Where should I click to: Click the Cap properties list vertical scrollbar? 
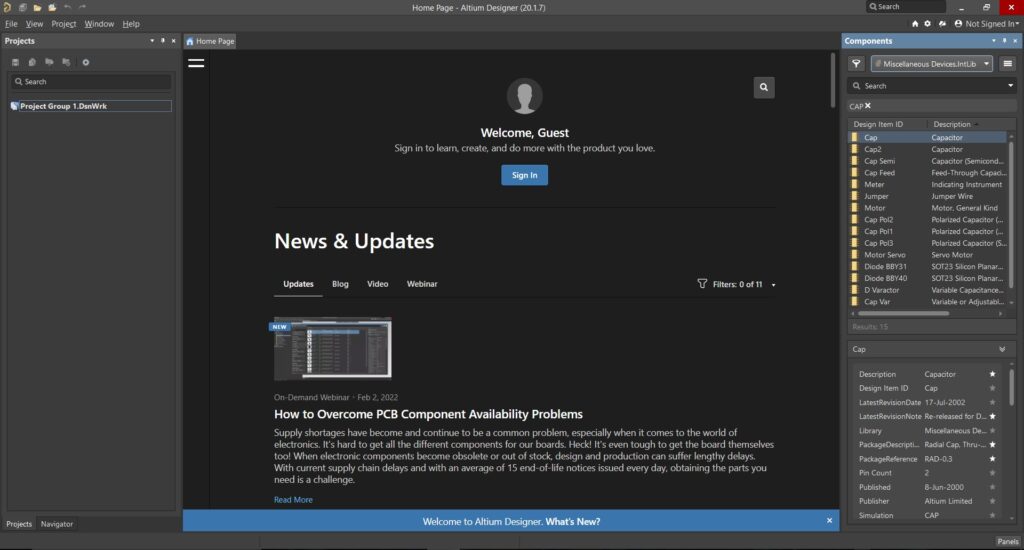click(1012, 385)
